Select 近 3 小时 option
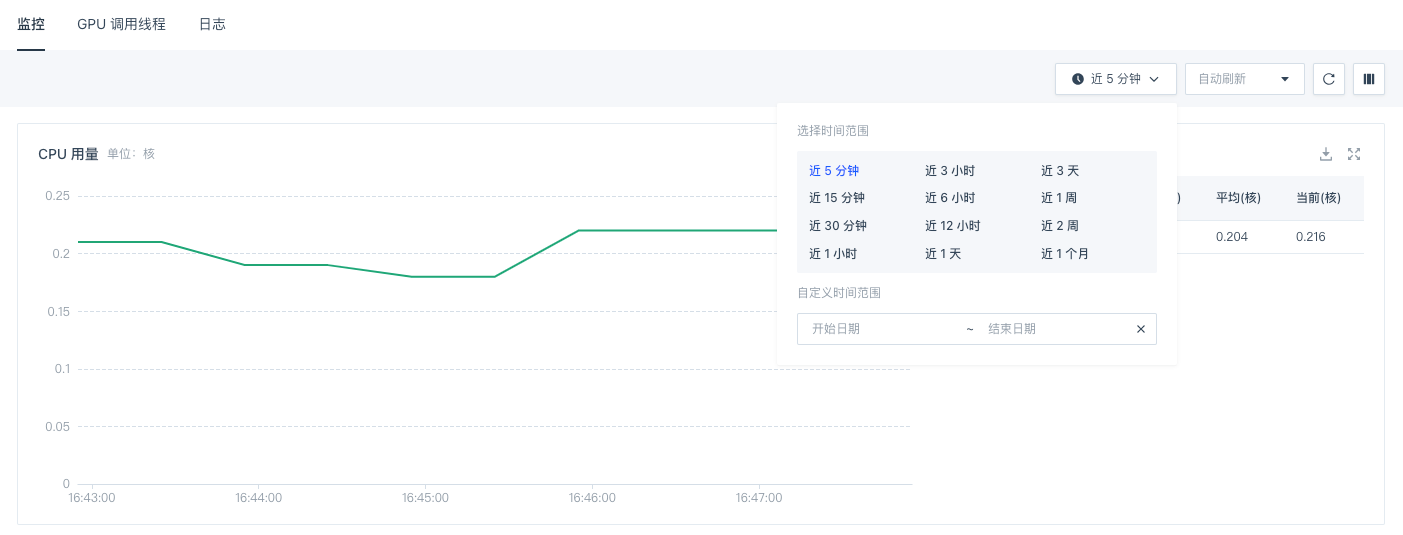1403x535 pixels. coord(950,171)
